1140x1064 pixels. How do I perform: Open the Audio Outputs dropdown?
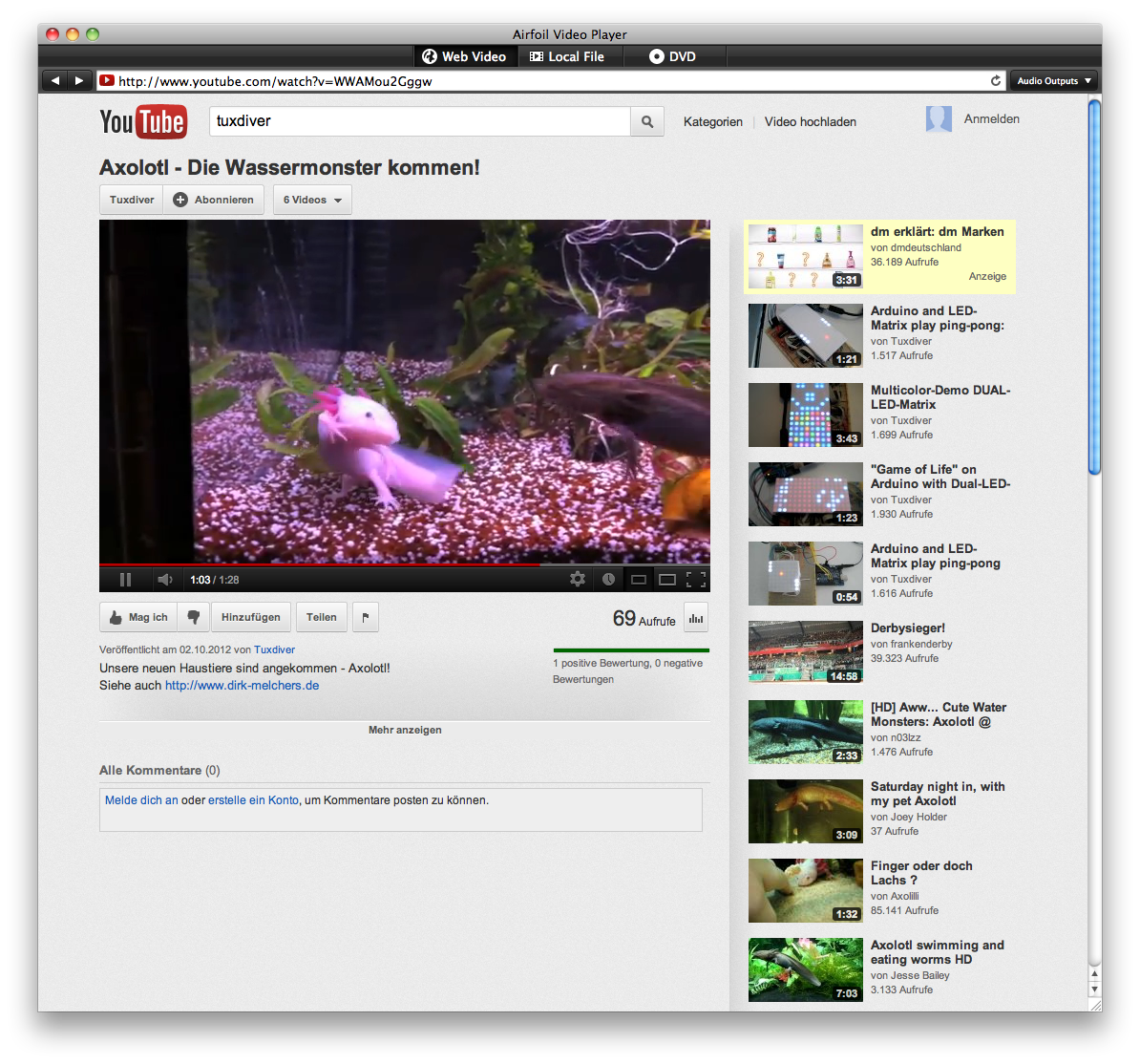point(1053,81)
